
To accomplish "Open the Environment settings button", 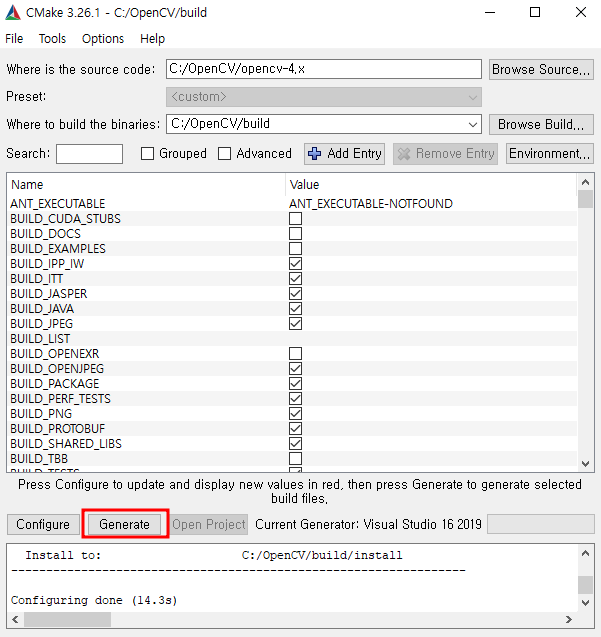I will (x=549, y=154).
